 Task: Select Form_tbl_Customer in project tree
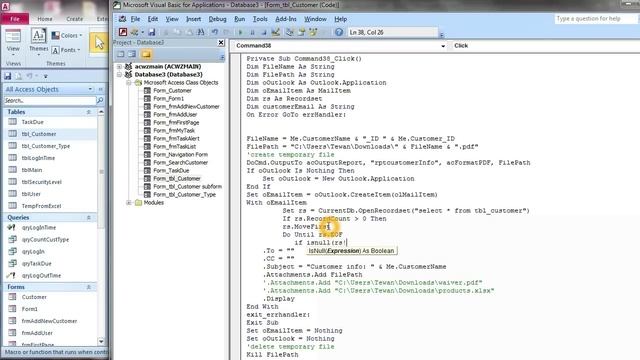[x=177, y=178]
